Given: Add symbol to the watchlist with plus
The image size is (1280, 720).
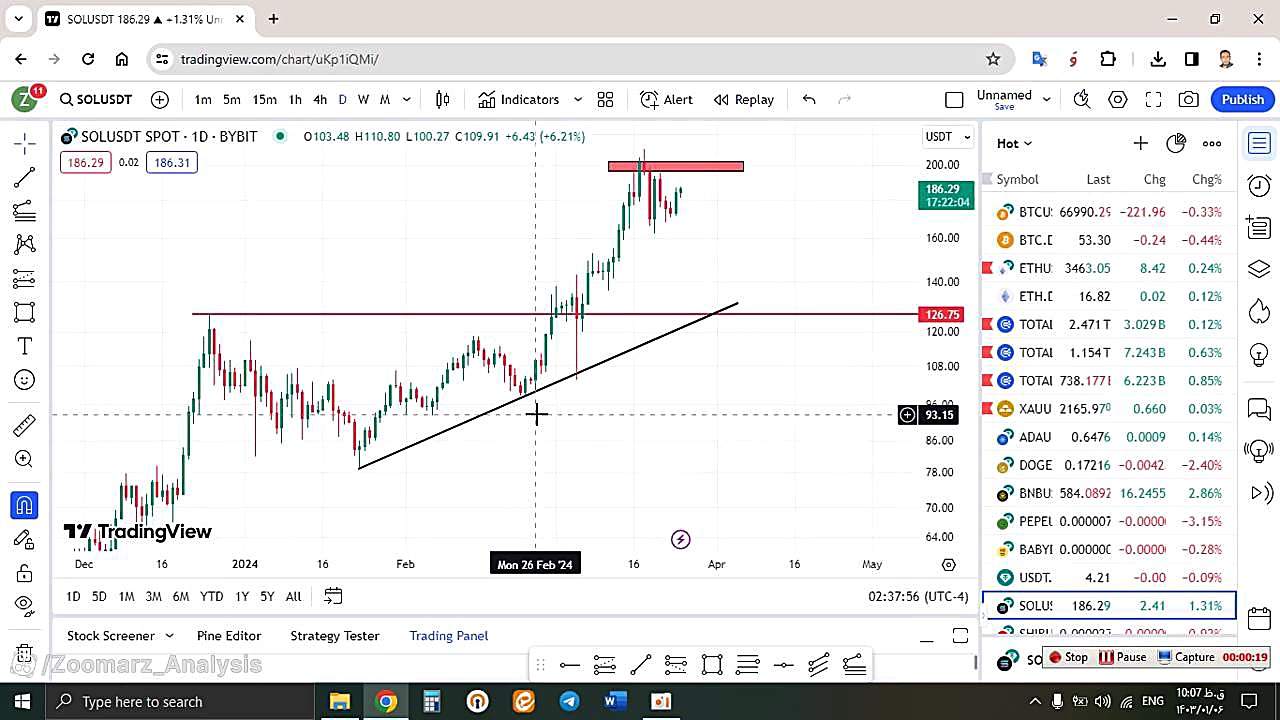Looking at the screenshot, I should 1140,143.
